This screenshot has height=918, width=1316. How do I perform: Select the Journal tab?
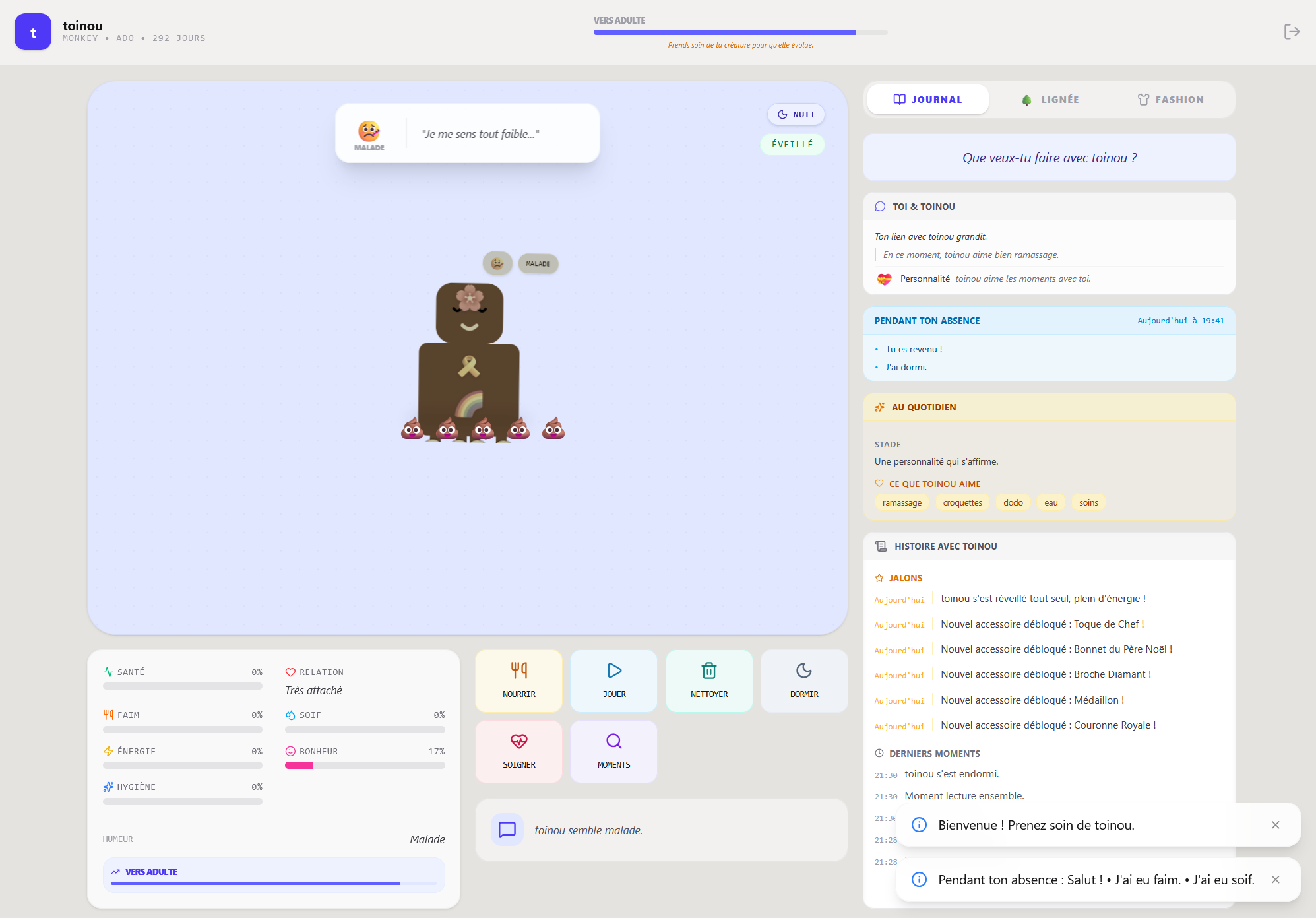pyautogui.click(x=927, y=100)
